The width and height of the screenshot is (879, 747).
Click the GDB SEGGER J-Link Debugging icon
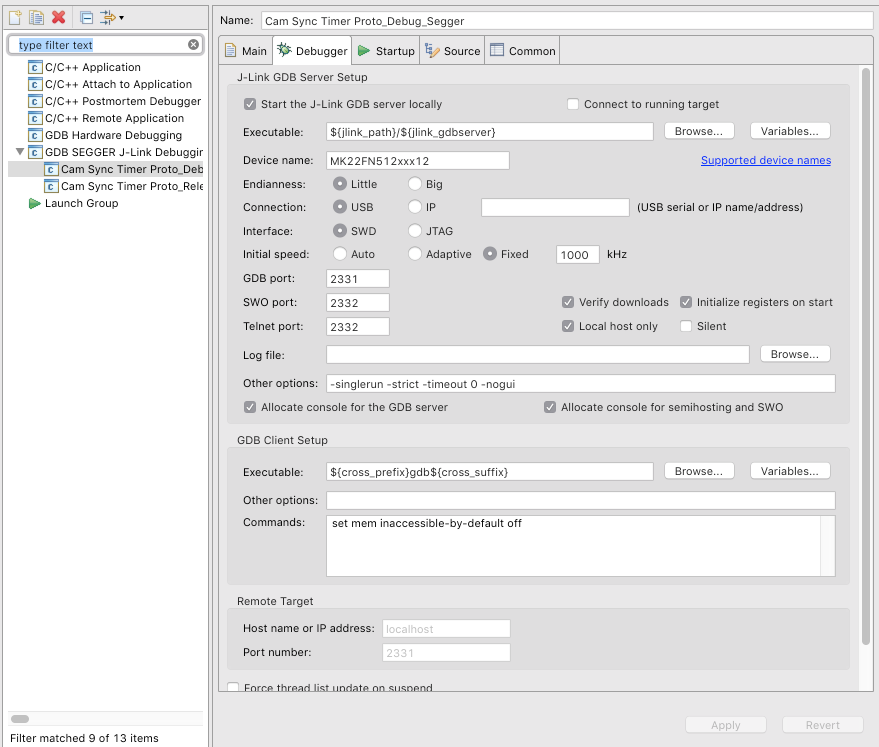(x=35, y=152)
